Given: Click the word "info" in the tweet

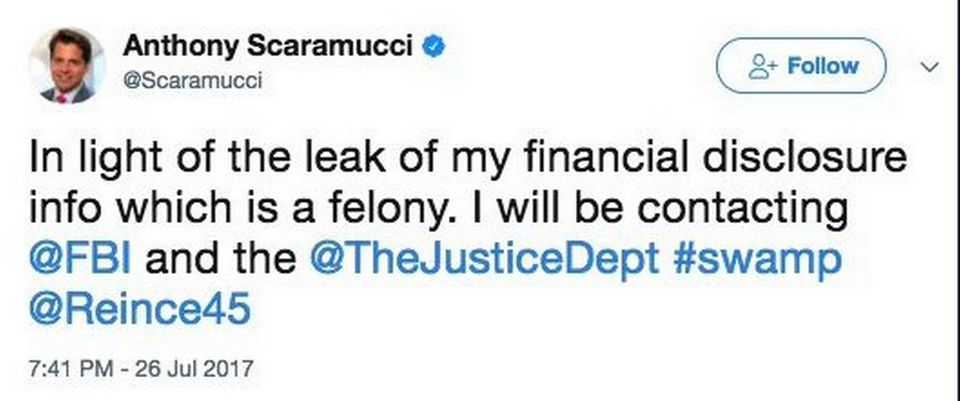Looking at the screenshot, I should tap(61, 210).
